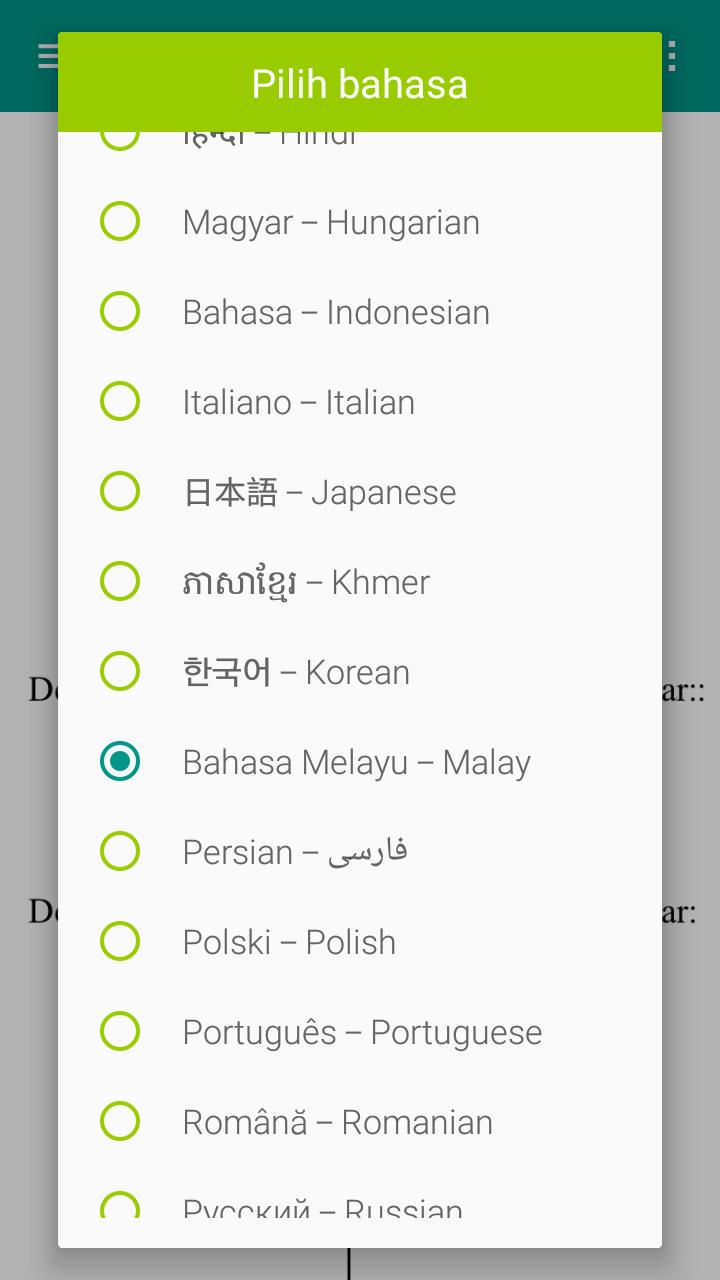This screenshot has height=1280, width=720.
Task: Select Japanese radio button
Action: pyautogui.click(x=120, y=491)
